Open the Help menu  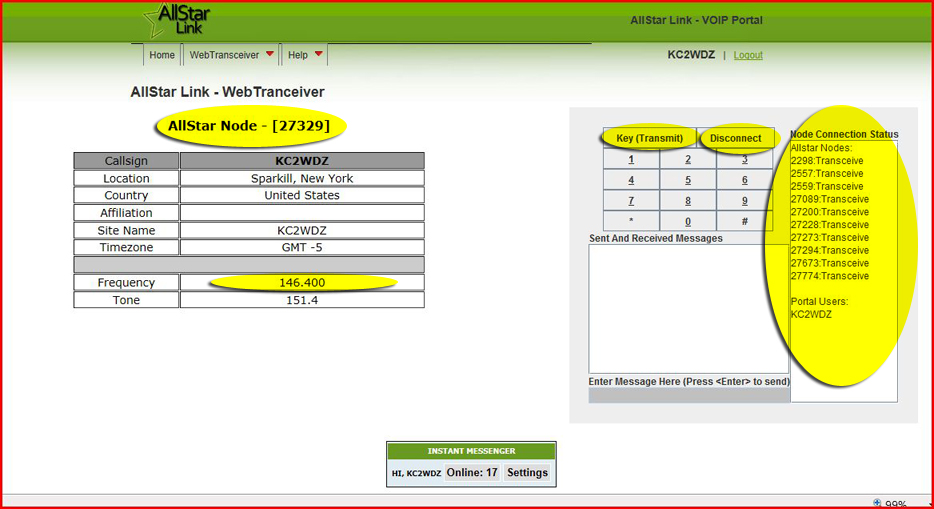(298, 55)
